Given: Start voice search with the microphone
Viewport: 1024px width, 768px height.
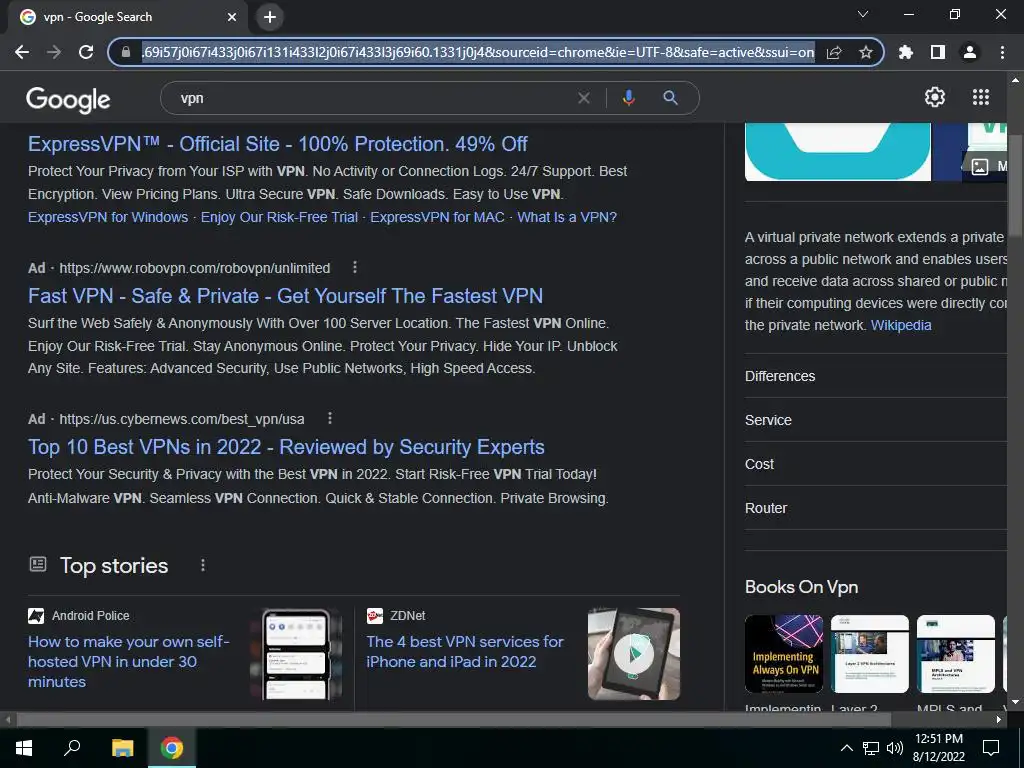Looking at the screenshot, I should coord(629,98).
